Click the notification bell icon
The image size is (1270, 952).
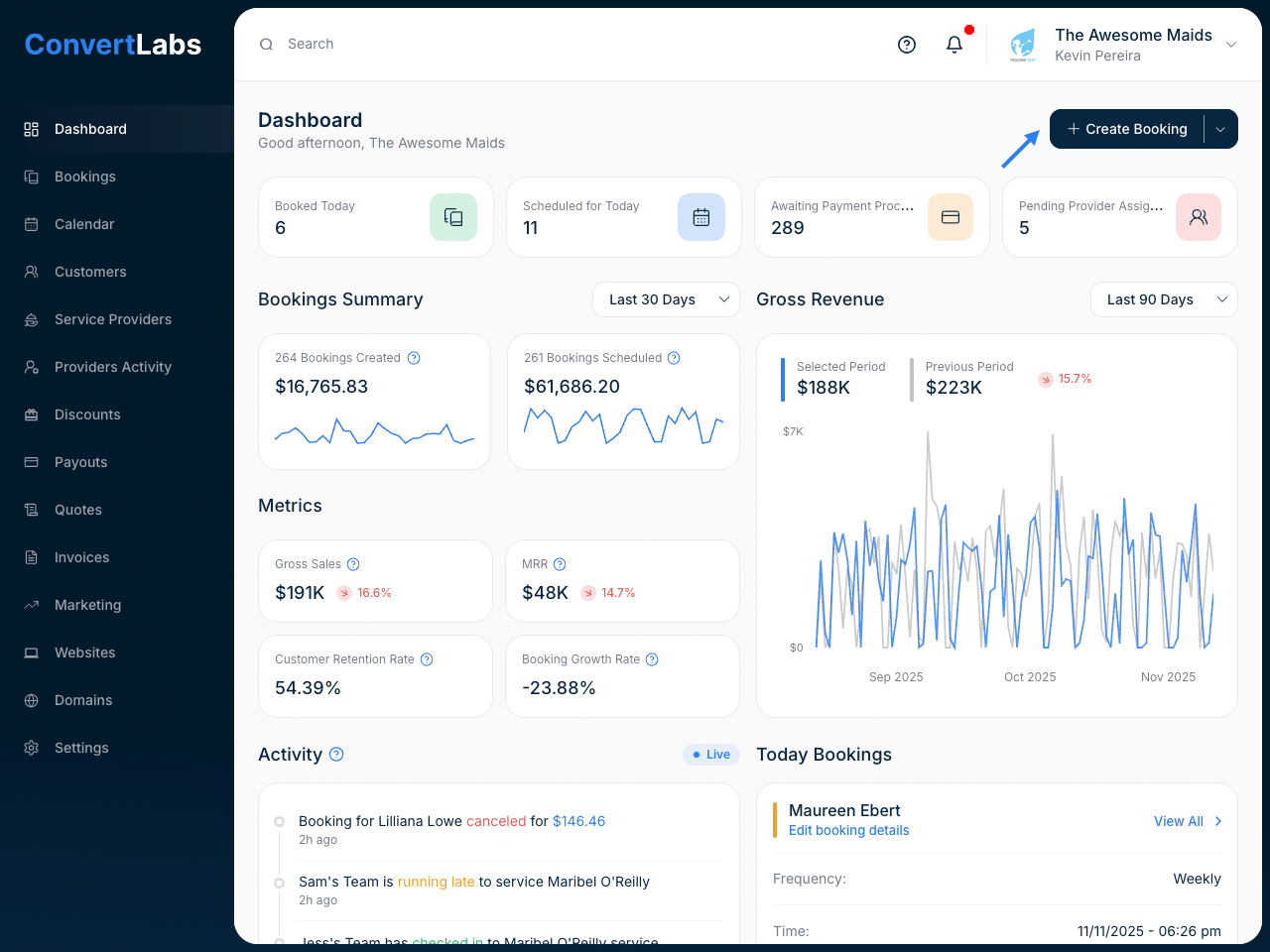coord(954,45)
